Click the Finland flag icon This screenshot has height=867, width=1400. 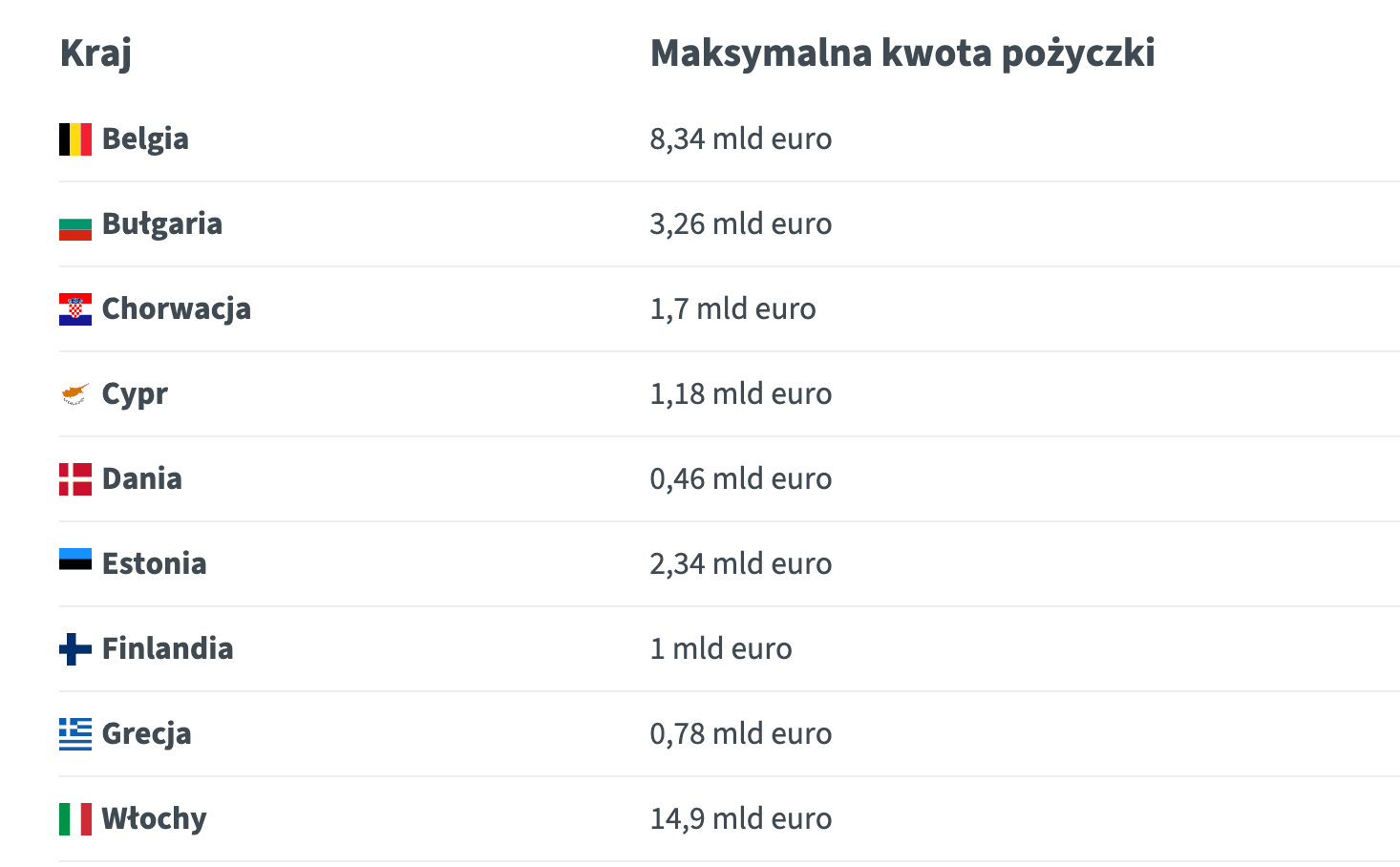[x=75, y=649]
